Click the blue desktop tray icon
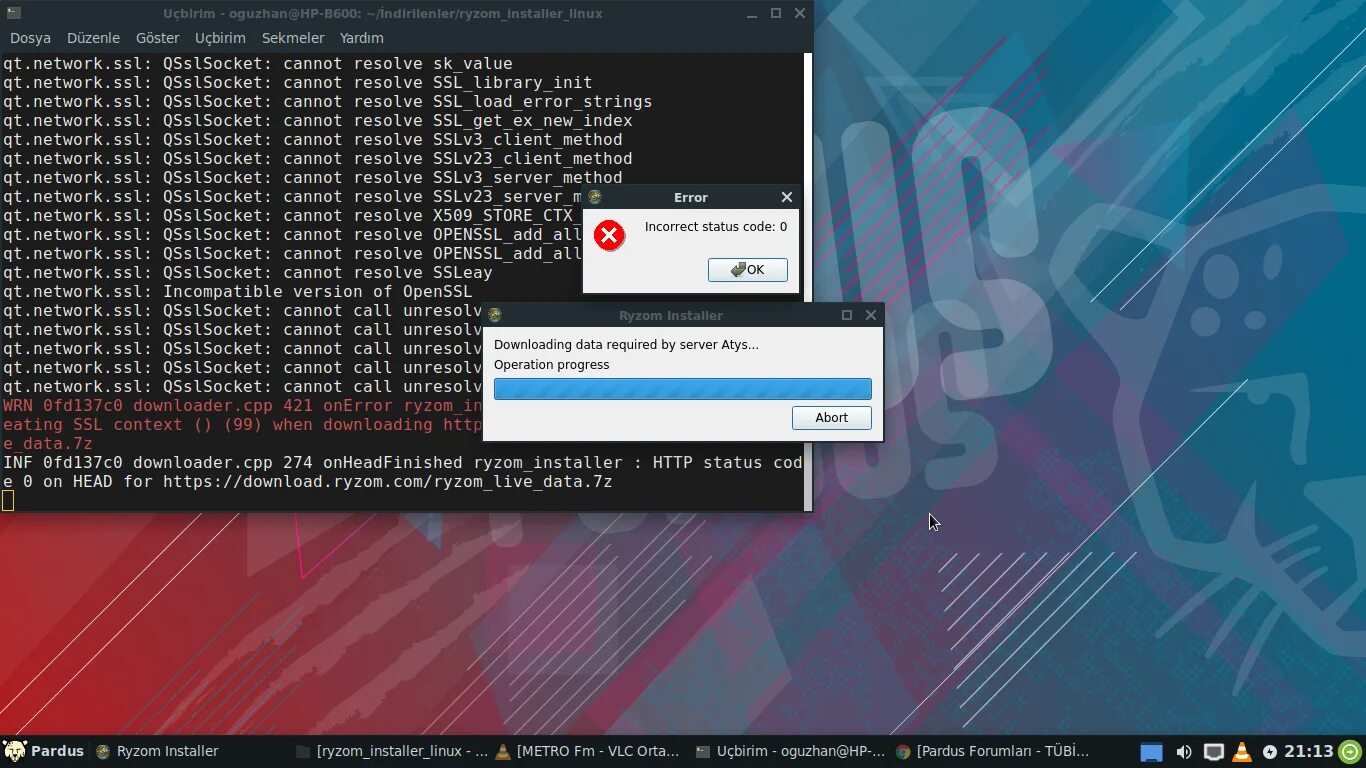Screen dimensions: 1366x768 (1152, 752)
